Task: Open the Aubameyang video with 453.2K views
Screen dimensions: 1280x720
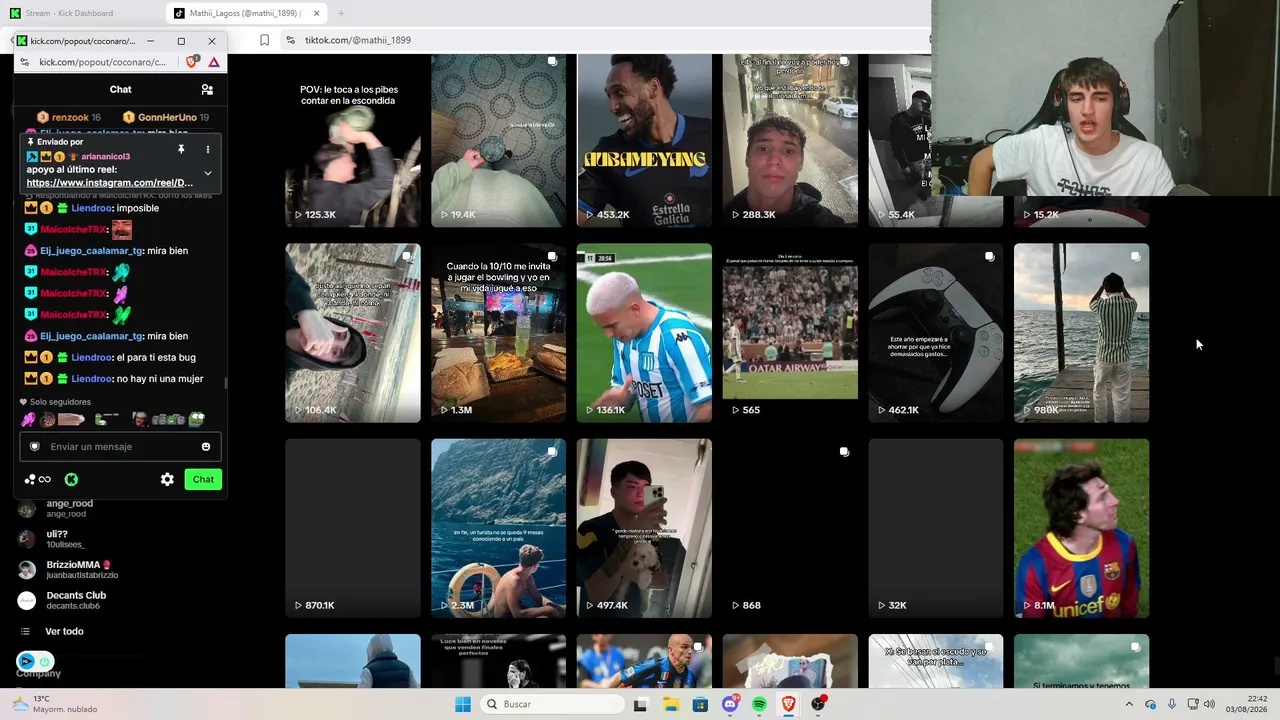Action: [644, 141]
